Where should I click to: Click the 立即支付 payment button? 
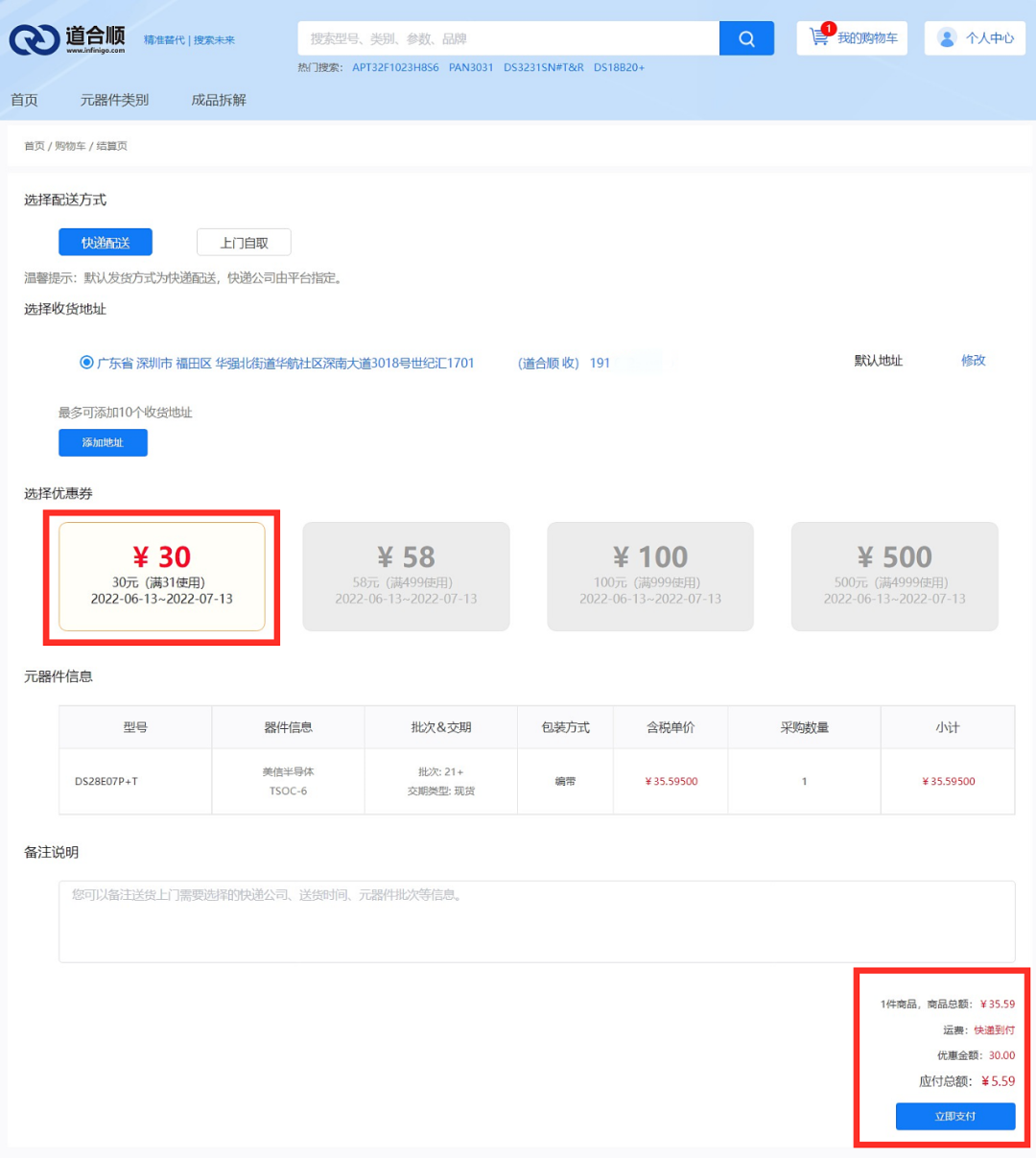(955, 1116)
